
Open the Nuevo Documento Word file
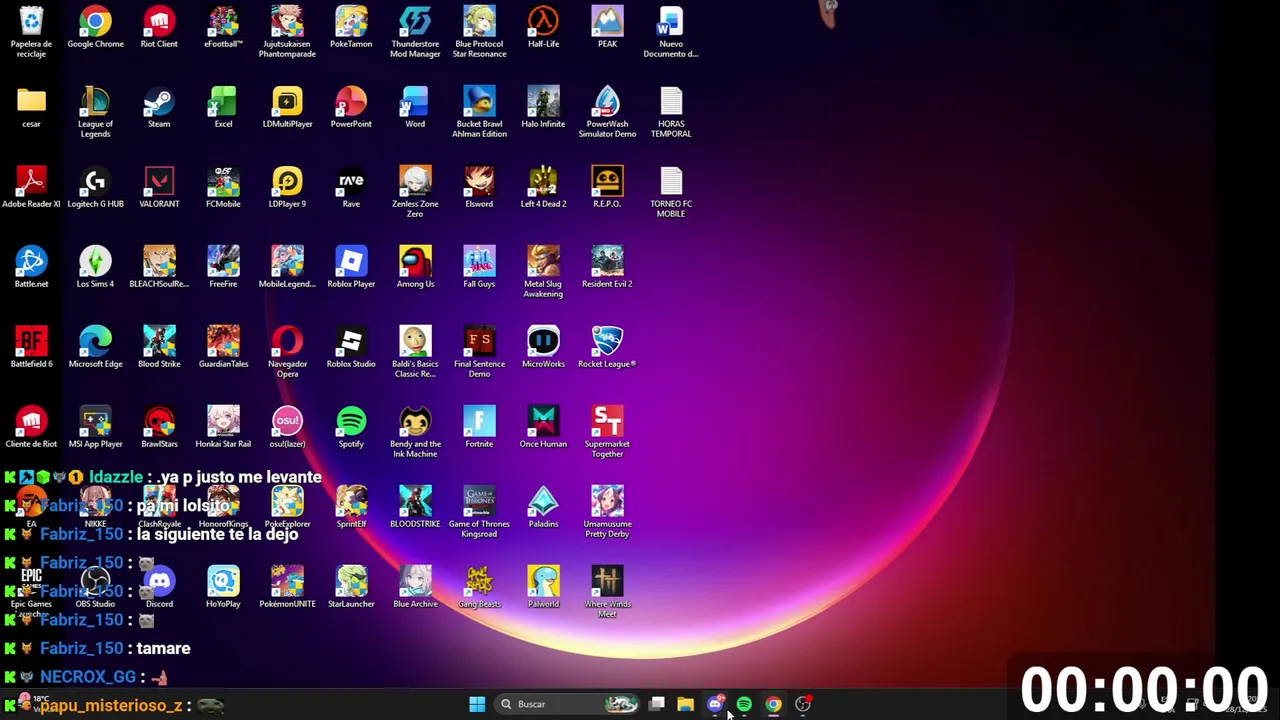(671, 32)
